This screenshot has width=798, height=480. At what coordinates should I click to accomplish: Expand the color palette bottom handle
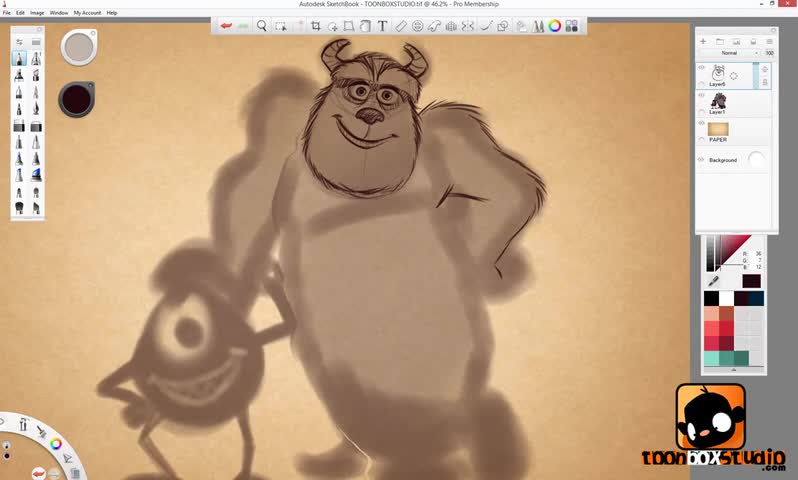[x=734, y=370]
